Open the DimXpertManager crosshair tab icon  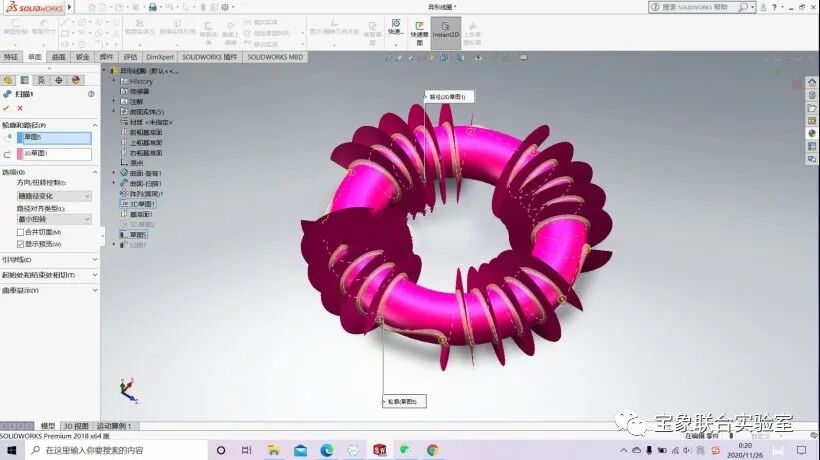59,80
